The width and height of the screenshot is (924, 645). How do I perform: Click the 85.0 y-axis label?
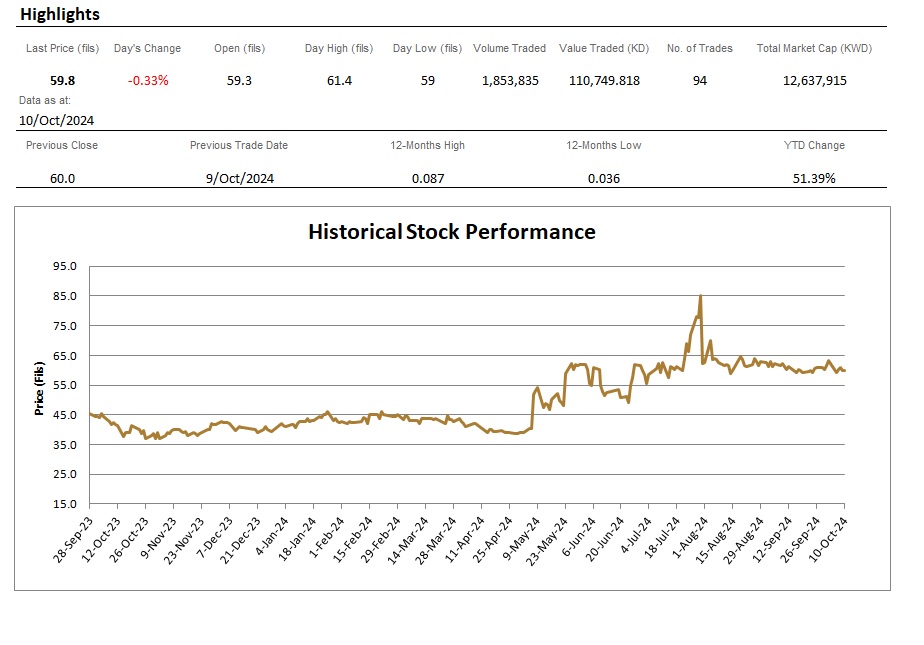(x=65, y=296)
